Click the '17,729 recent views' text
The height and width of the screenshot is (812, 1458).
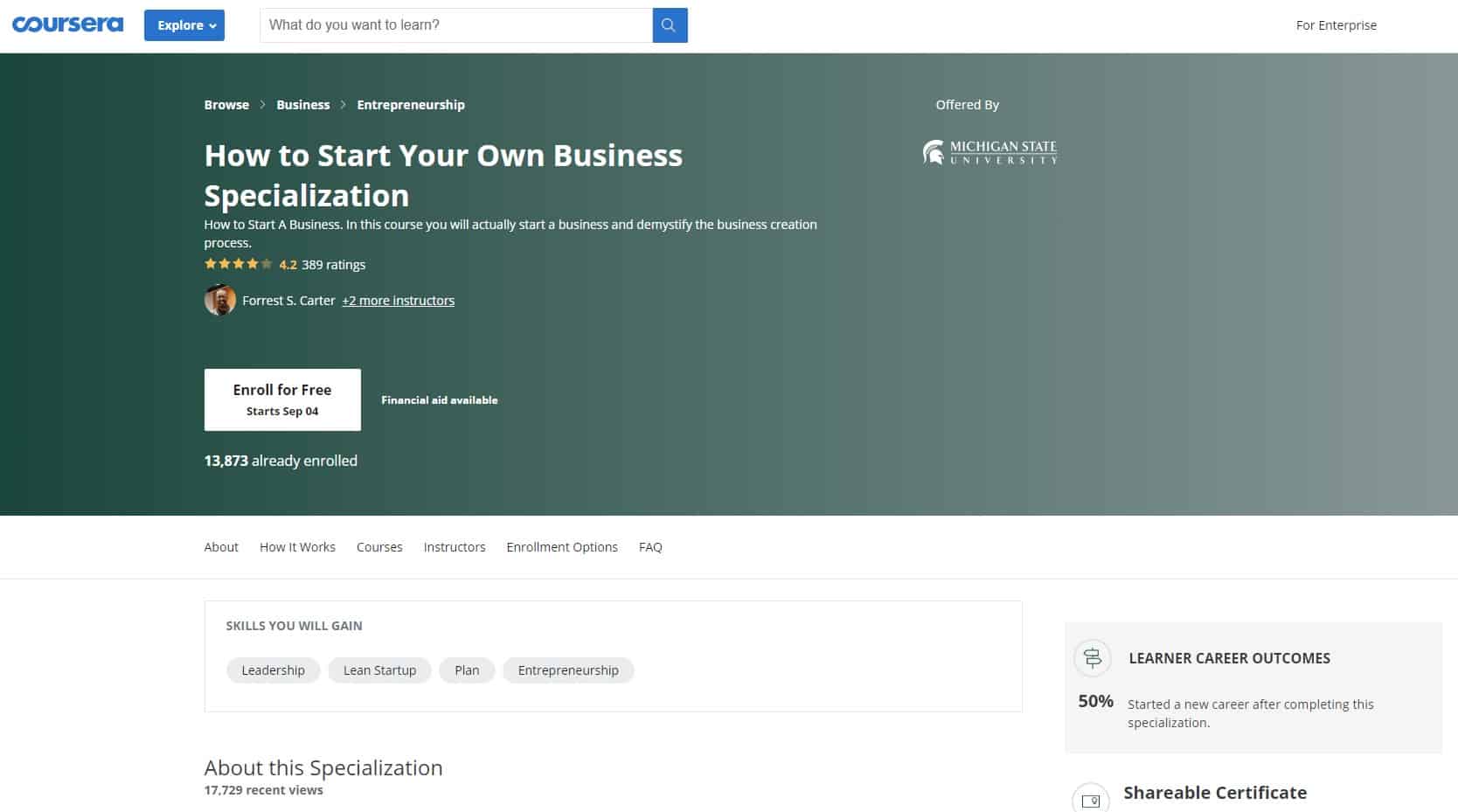tap(263, 790)
